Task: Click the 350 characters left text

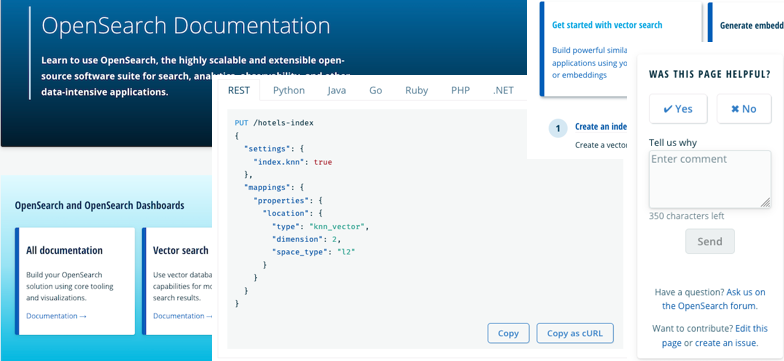Action: [x=686, y=216]
